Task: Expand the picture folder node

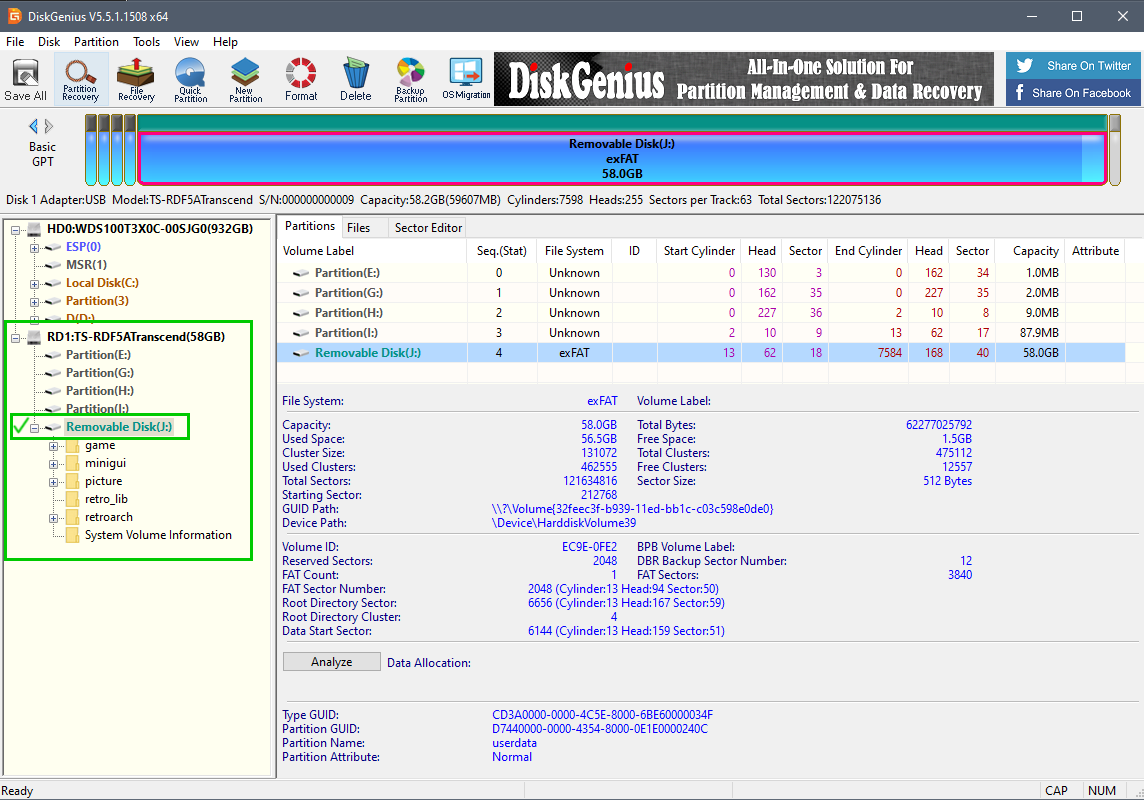Action: [x=53, y=482]
